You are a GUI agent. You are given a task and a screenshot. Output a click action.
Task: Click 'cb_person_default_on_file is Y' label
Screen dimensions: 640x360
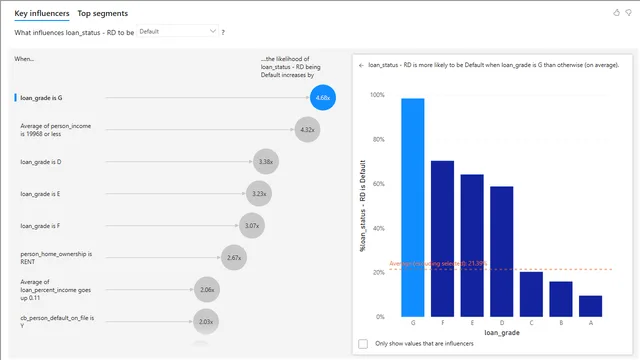coord(57,322)
